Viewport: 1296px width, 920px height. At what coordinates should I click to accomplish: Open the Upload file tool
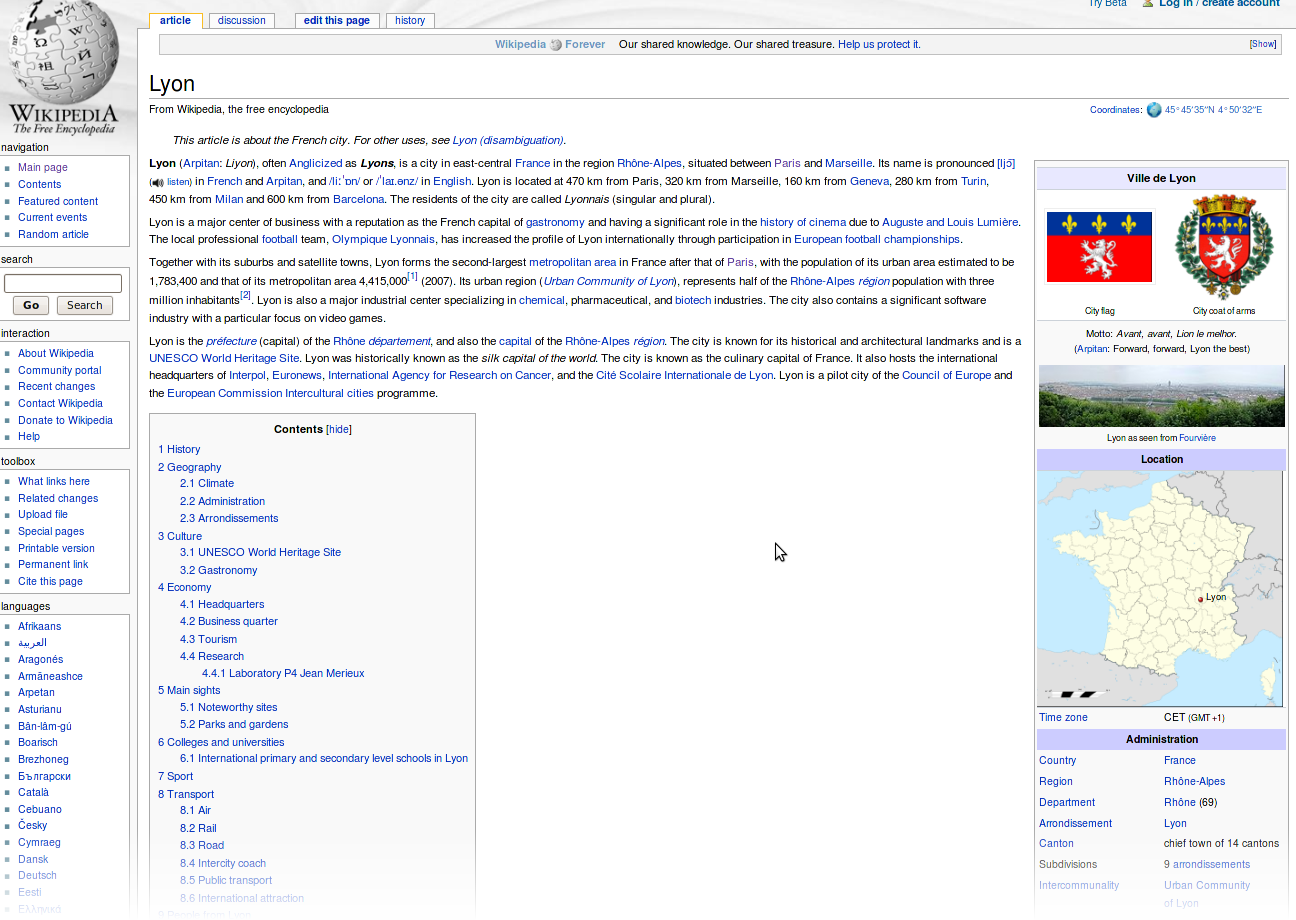coord(43,514)
